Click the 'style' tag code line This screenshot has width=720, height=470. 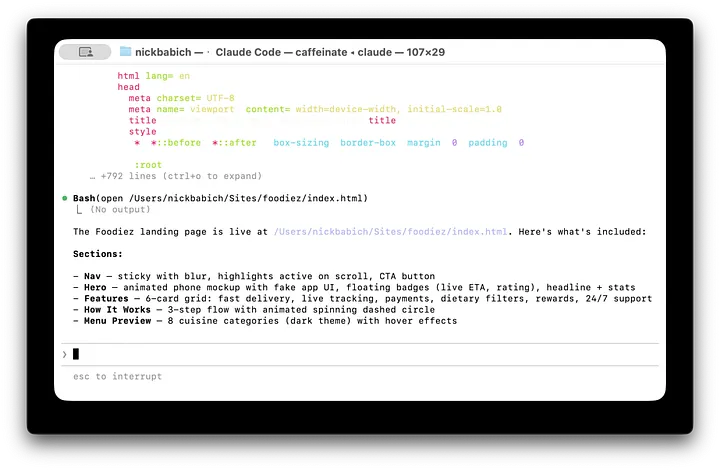tap(142, 131)
